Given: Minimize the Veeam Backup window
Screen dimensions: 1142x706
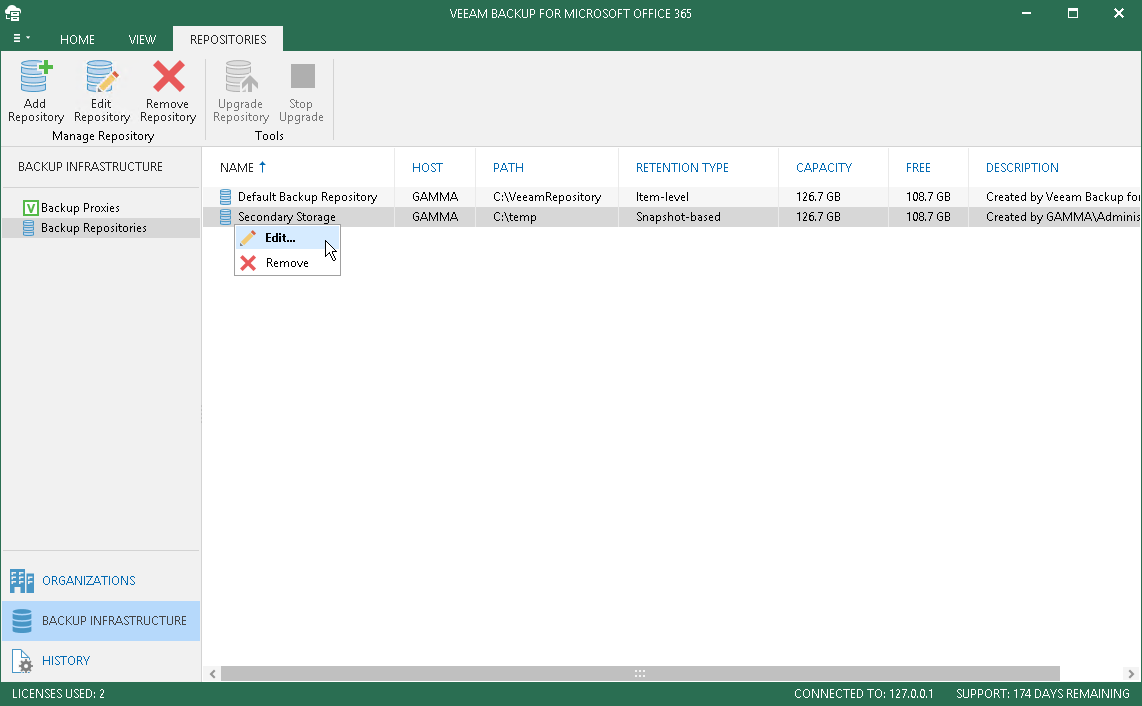Looking at the screenshot, I should 1026,13.
